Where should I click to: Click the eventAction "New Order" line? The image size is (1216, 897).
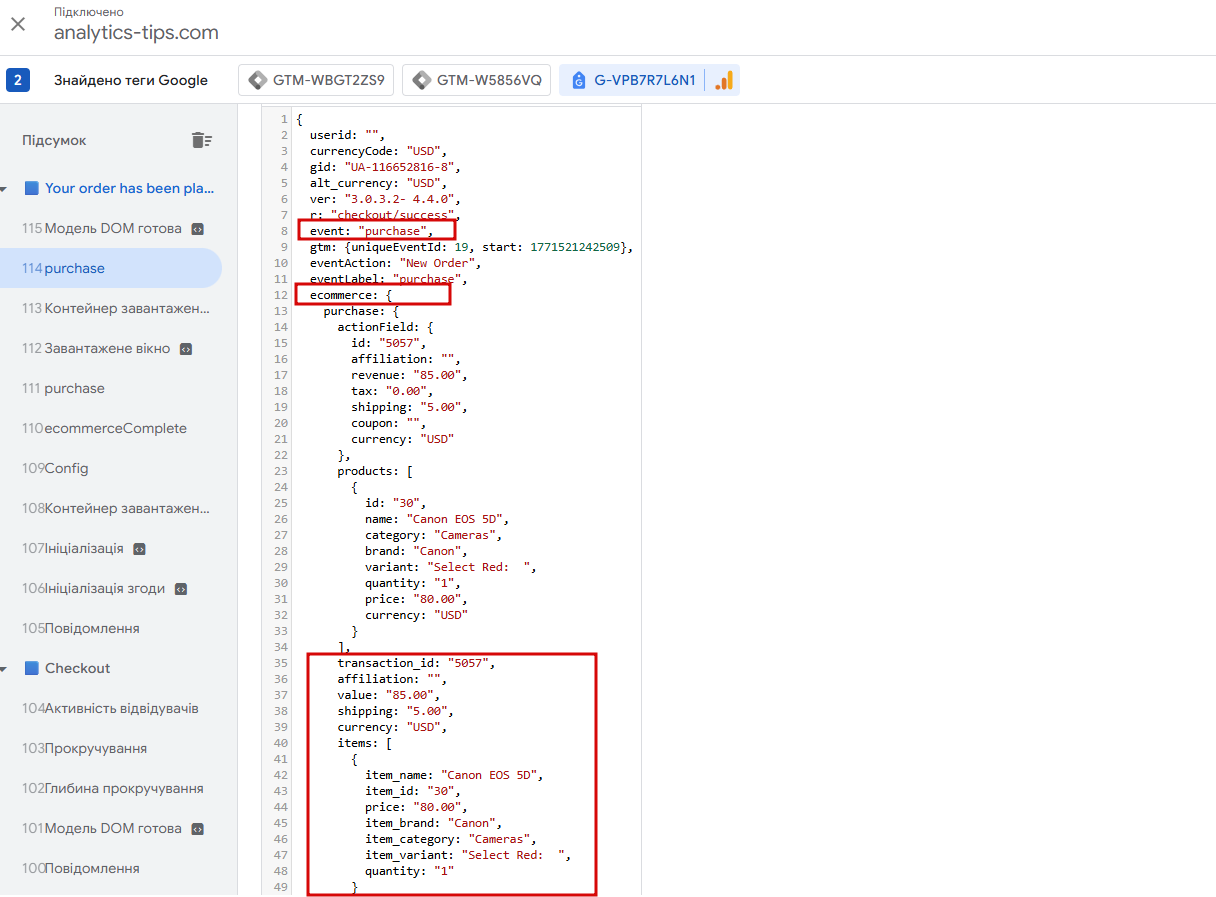[x=396, y=263]
